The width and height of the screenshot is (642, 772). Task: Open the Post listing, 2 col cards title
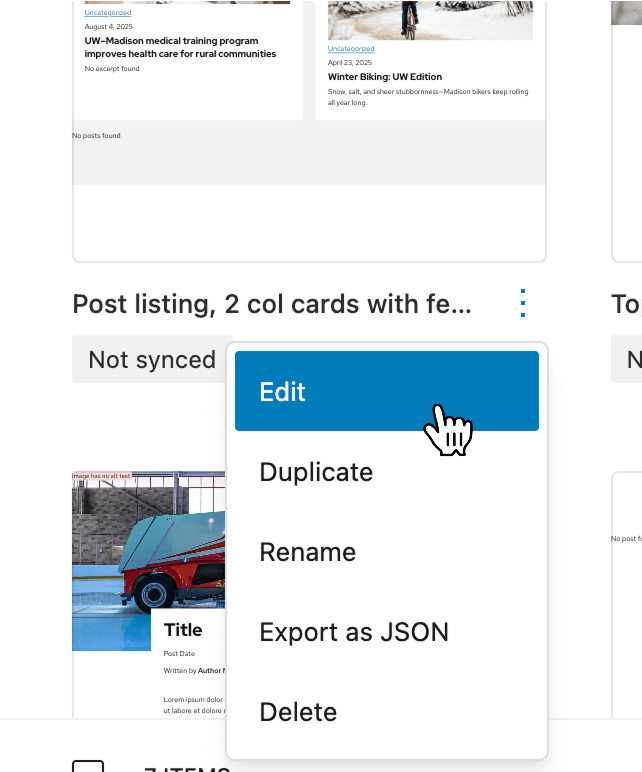point(272,304)
